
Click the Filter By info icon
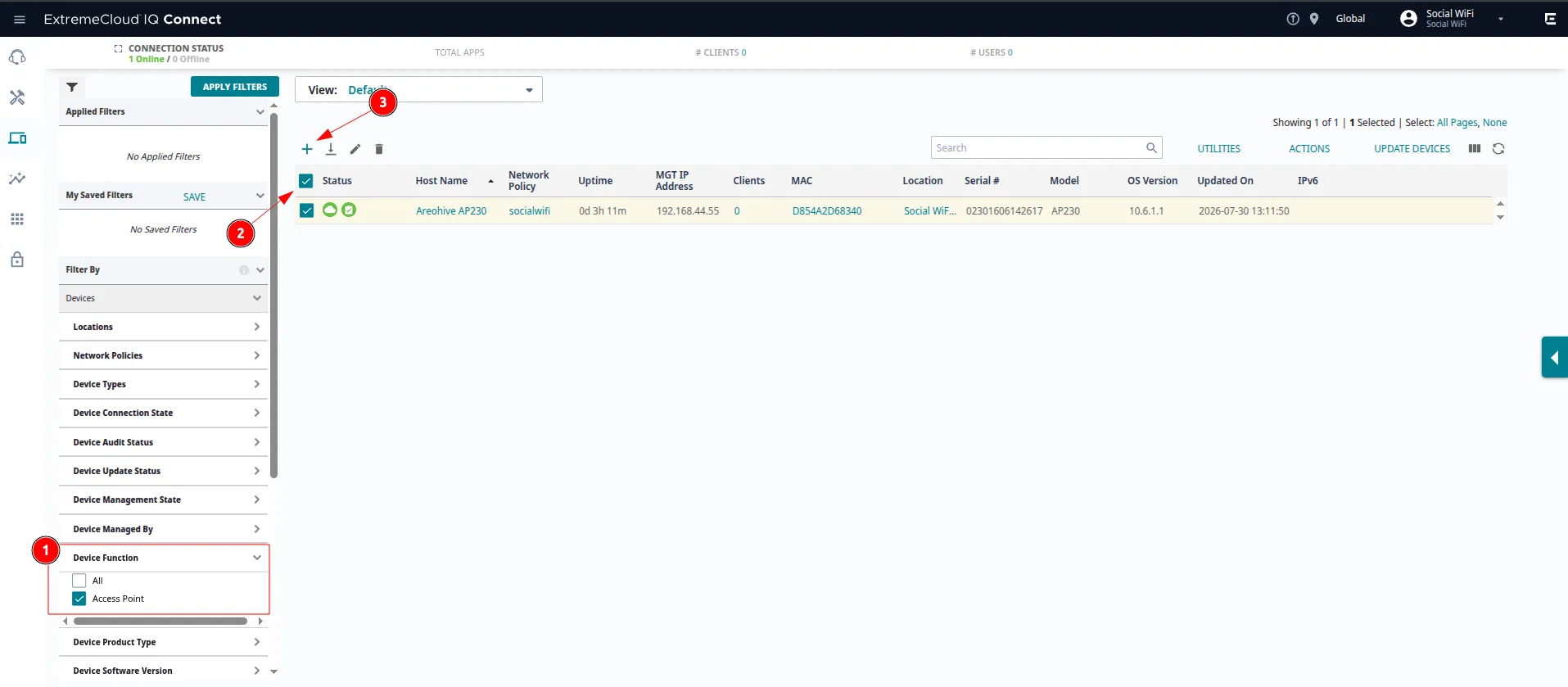[x=244, y=270]
